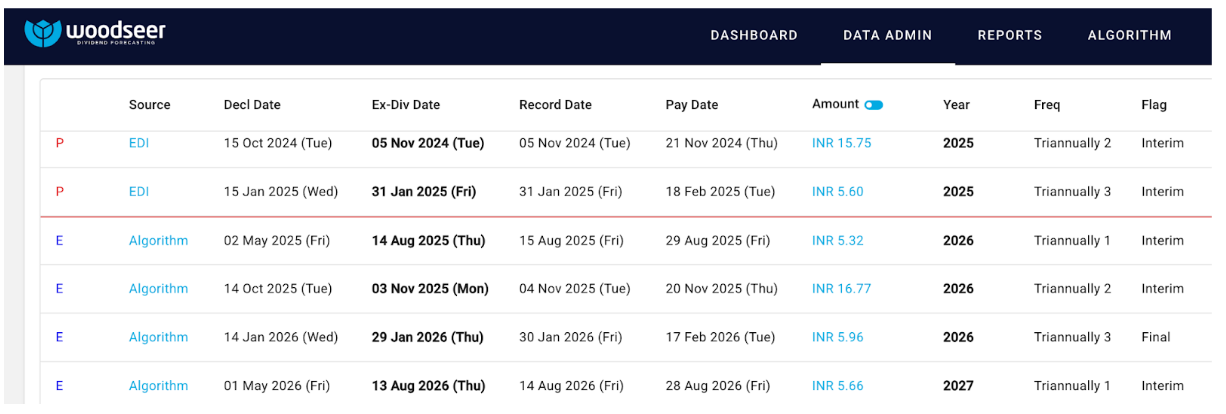Go to the Reports tab
1226x414 pixels.
1010,35
